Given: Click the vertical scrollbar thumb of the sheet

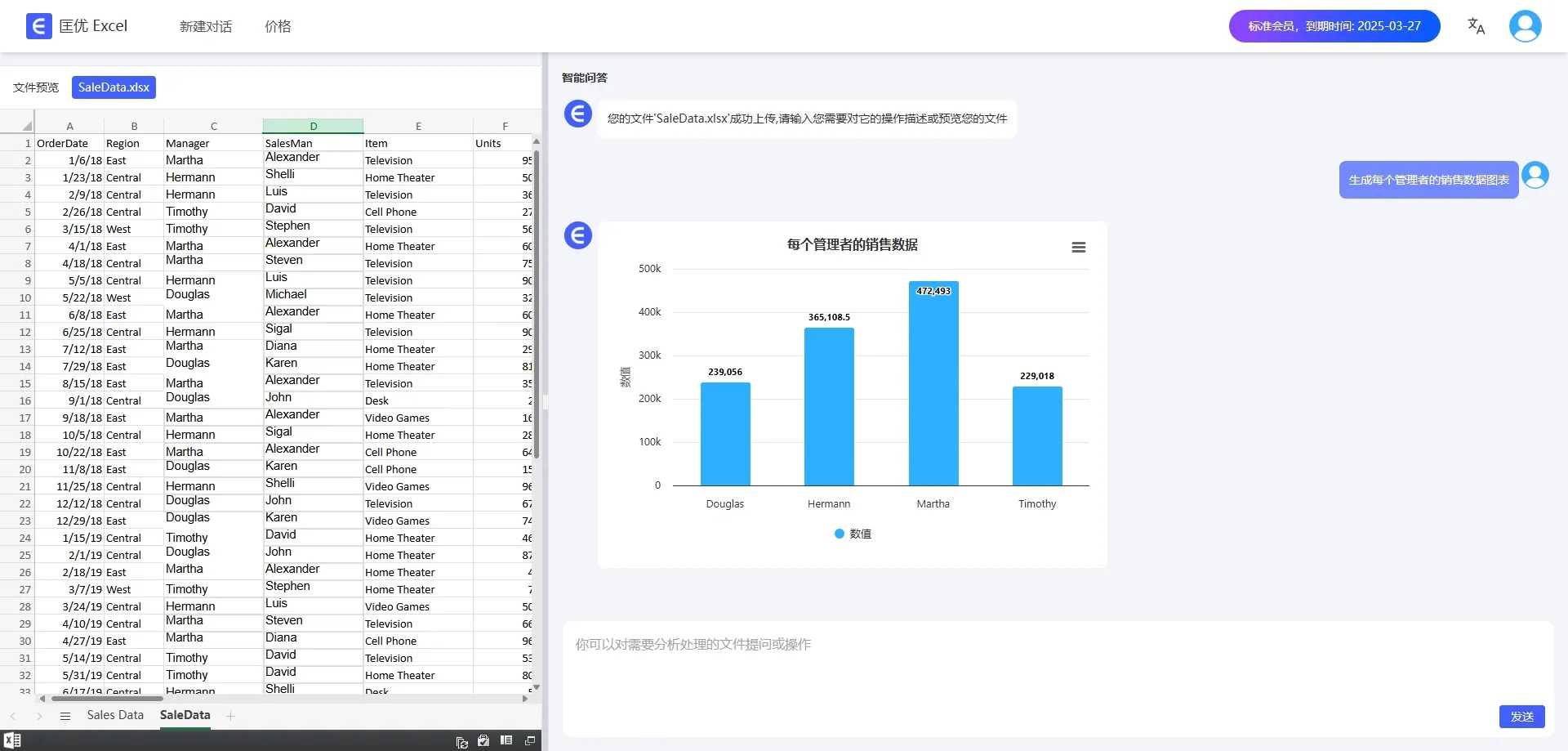Looking at the screenshot, I should tap(536, 304).
